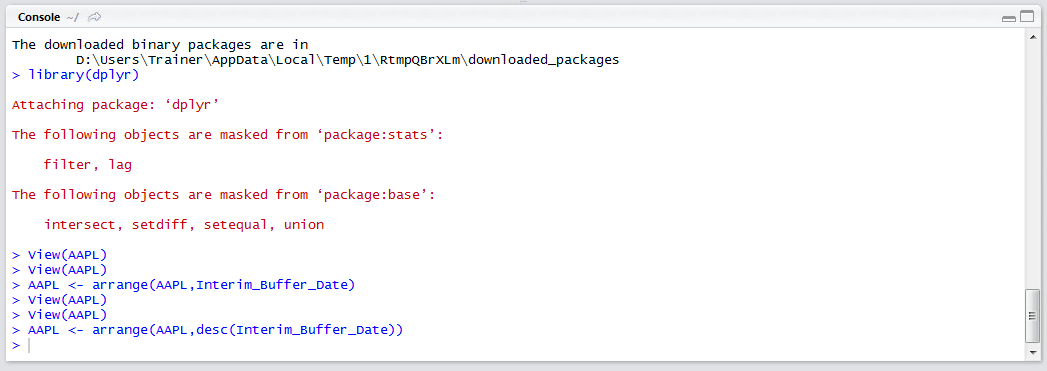Click the masked from 'package:stats' message
This screenshot has width=1047, height=371.
click(x=228, y=135)
